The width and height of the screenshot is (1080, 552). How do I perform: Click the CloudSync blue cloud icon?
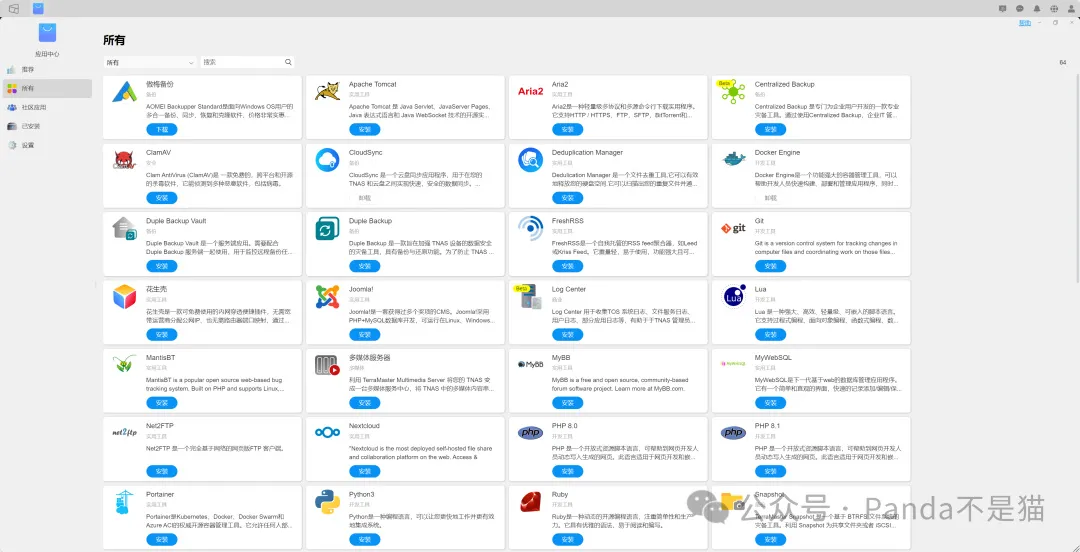328,160
